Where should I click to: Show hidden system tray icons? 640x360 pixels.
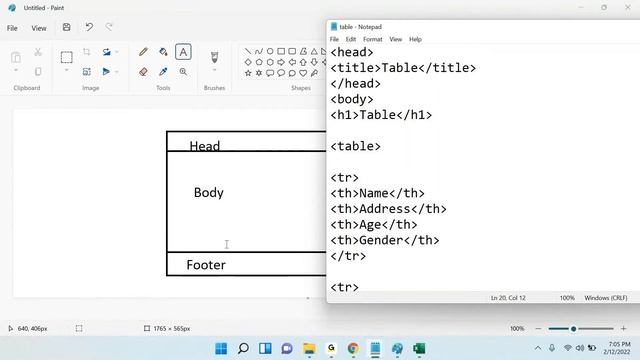(x=538, y=348)
